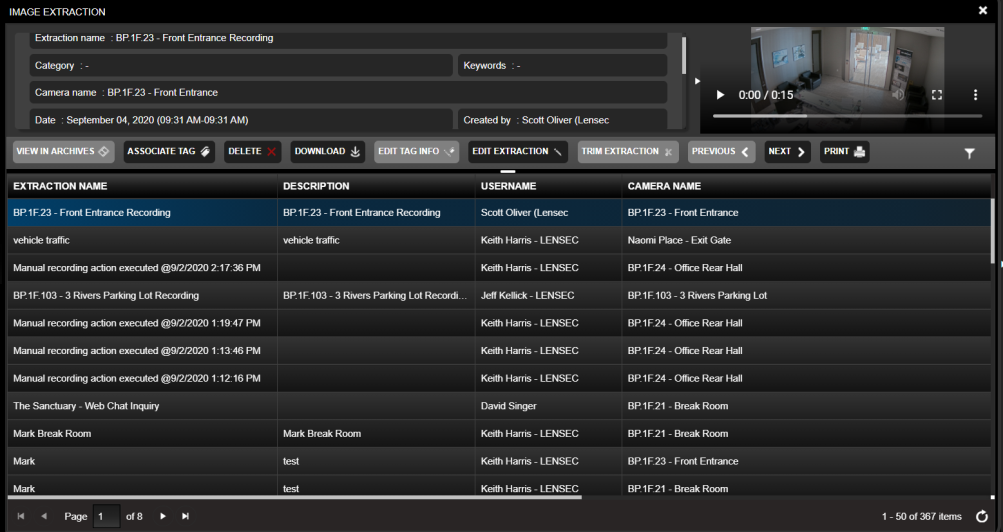This screenshot has height=532, width=1003.
Task: Select BP.1F.23 - Front Entrance Recording row
Action: pos(499,212)
